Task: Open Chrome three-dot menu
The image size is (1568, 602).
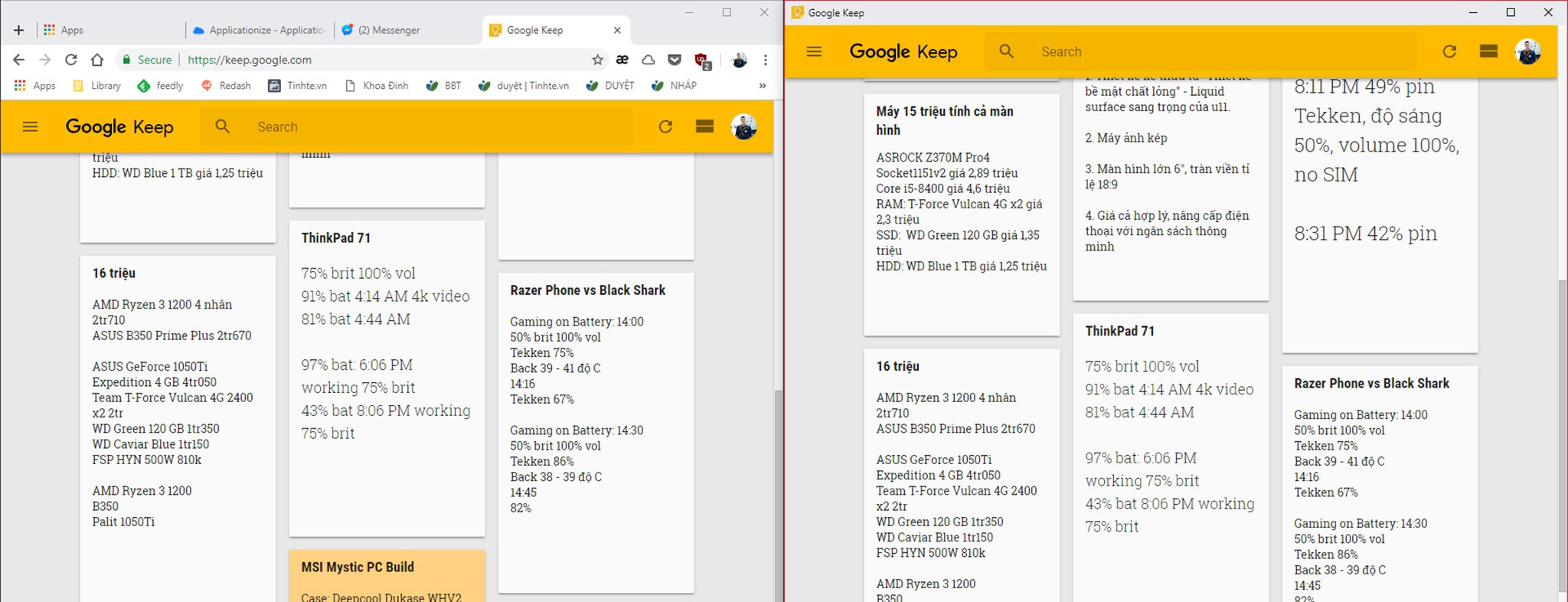Action: click(765, 60)
